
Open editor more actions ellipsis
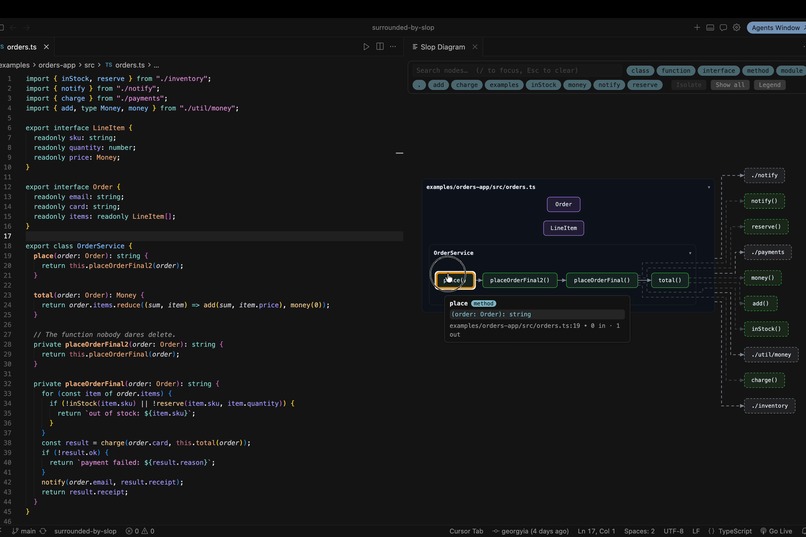pyautogui.click(x=393, y=47)
